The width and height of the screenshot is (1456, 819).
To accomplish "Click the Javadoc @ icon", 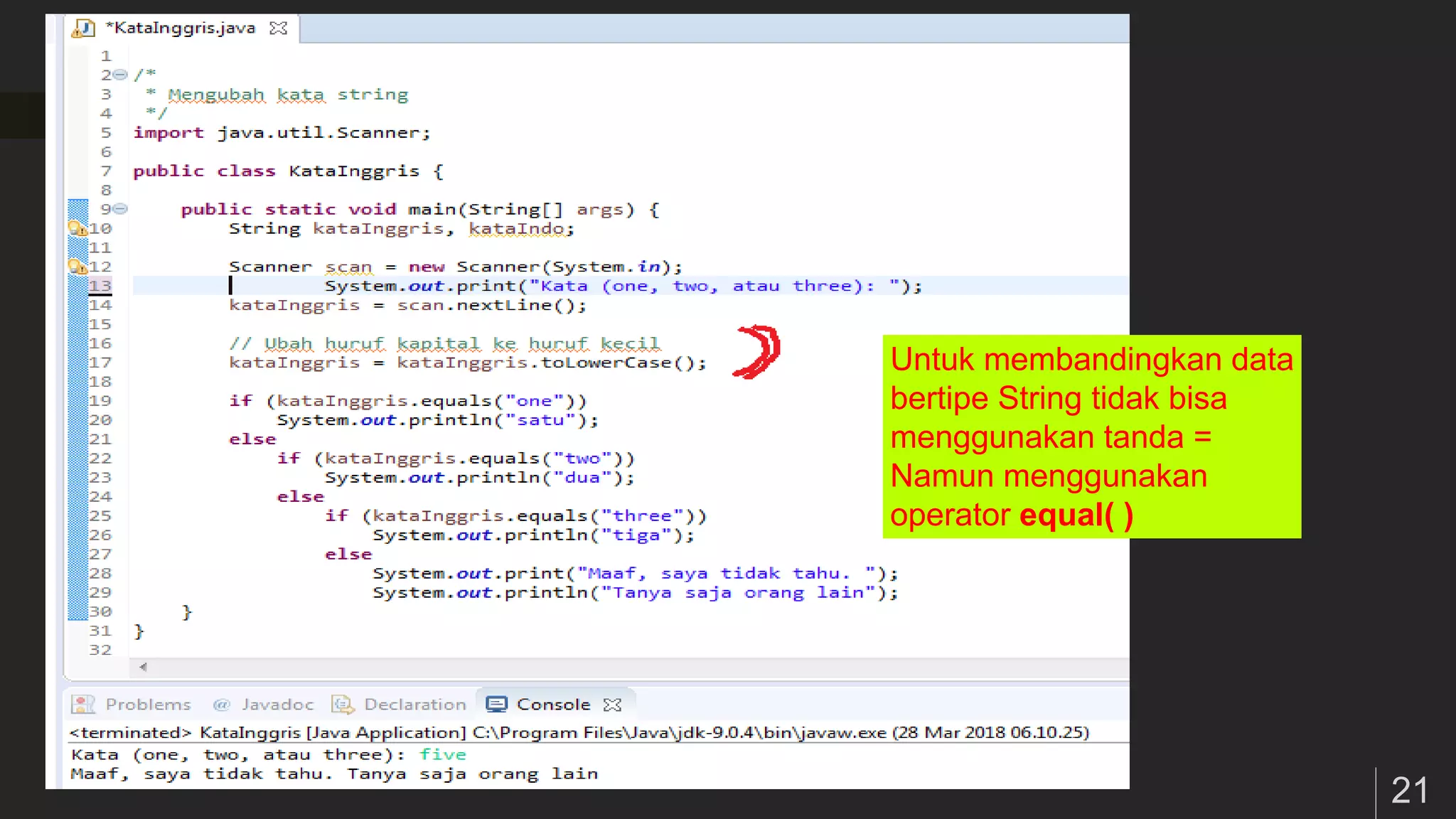I will [x=221, y=705].
